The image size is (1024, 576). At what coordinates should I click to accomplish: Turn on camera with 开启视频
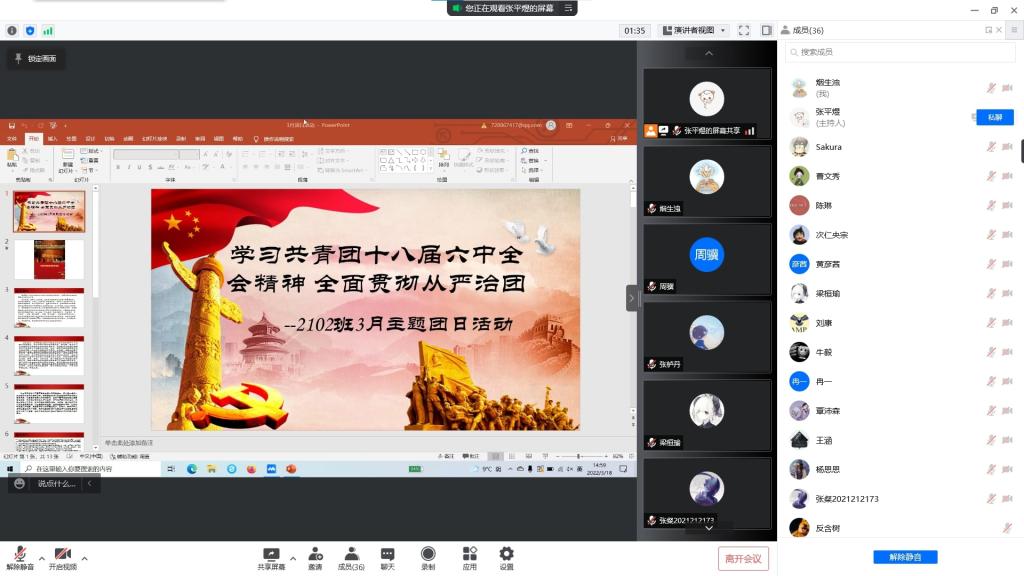62,558
